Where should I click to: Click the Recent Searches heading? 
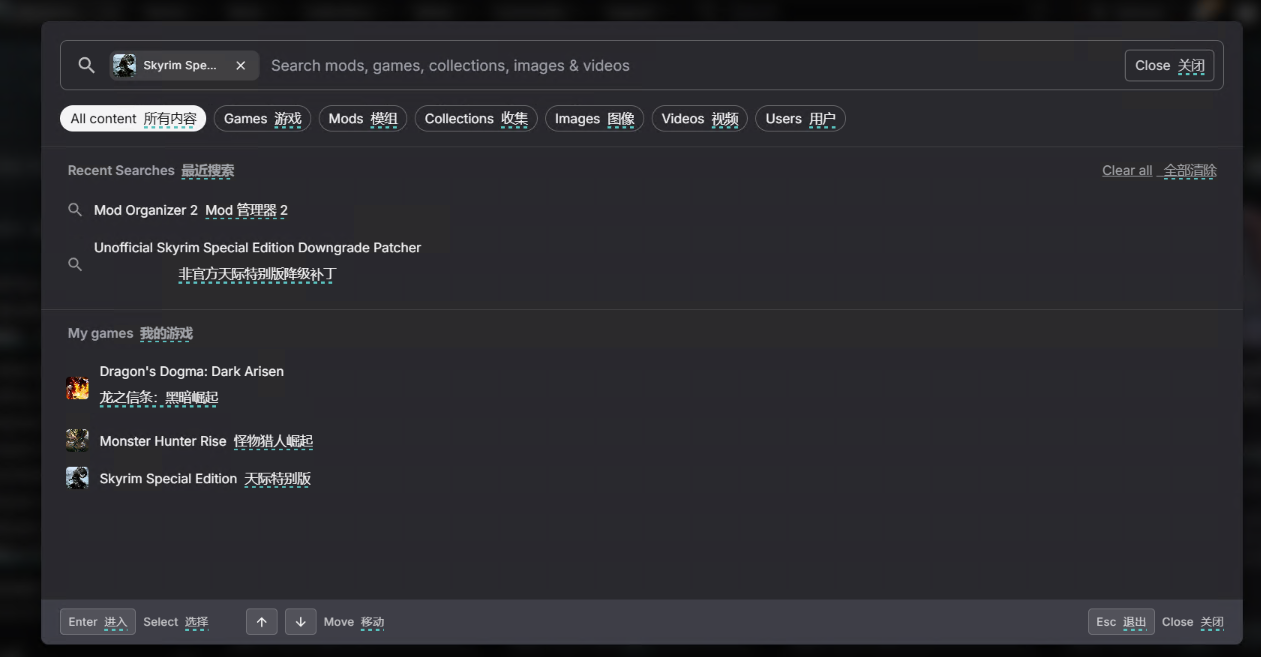pos(151,170)
